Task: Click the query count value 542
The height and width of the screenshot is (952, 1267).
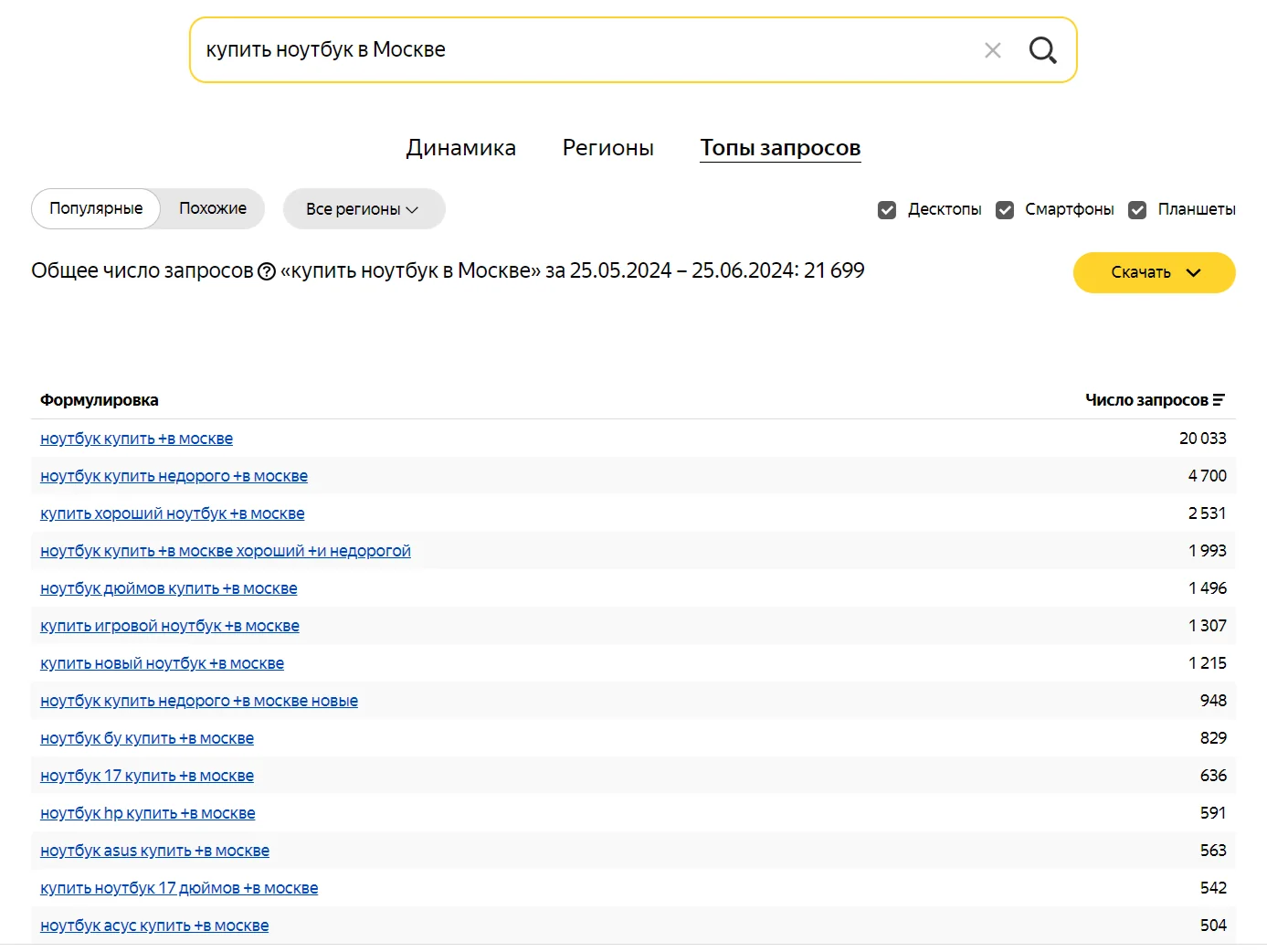Action: point(1213,888)
